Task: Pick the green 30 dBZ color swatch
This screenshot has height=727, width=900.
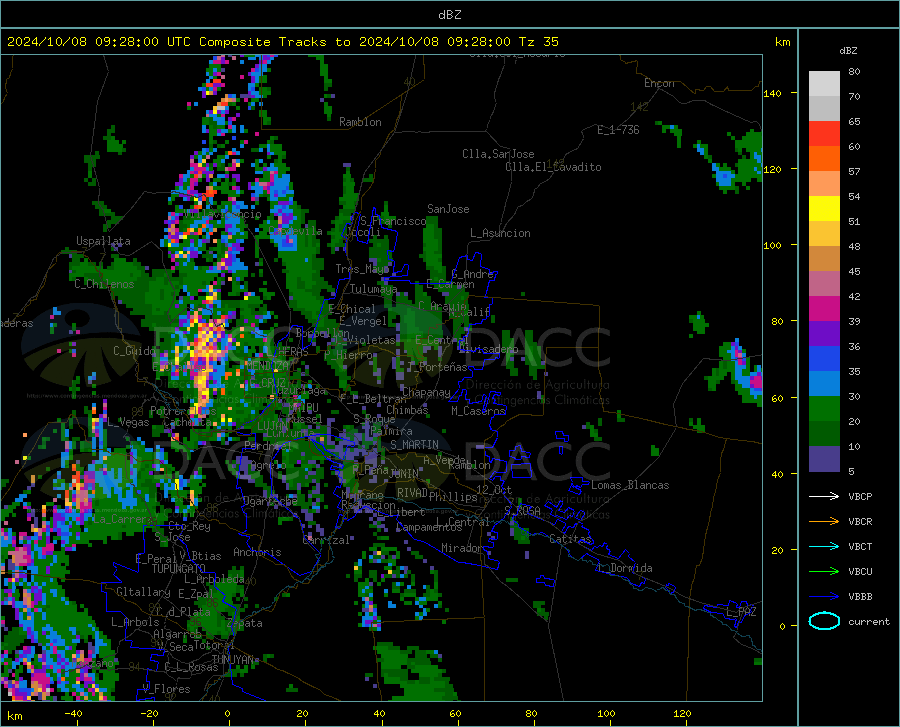Action: click(824, 409)
